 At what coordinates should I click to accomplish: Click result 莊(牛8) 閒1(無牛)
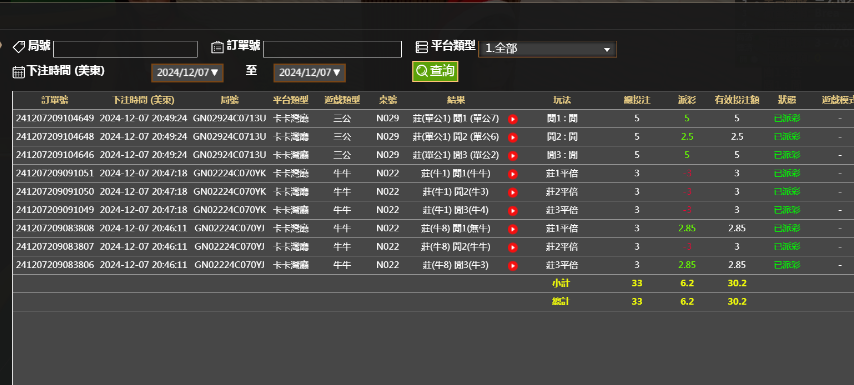coord(456,229)
